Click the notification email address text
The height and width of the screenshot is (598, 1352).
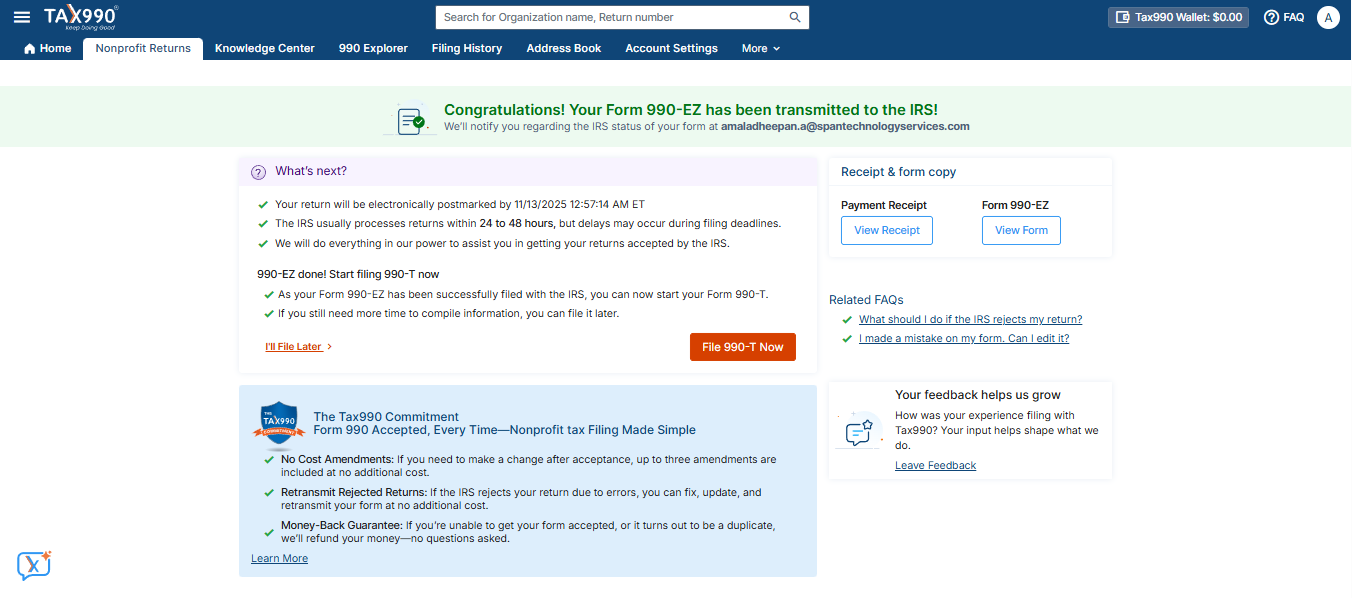tap(845, 127)
